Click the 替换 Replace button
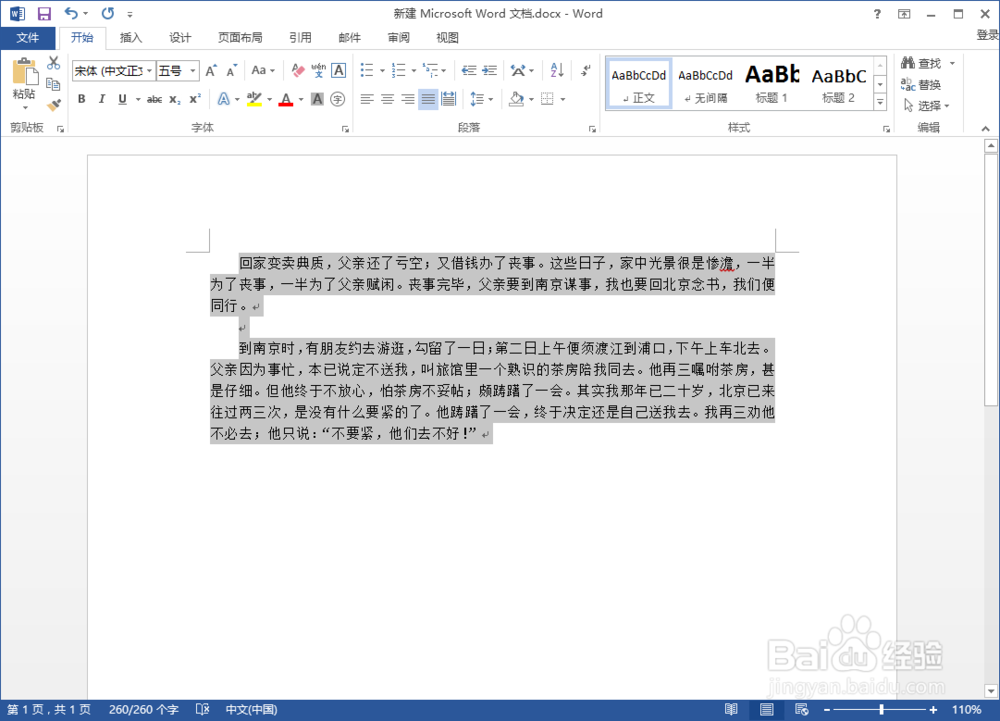This screenshot has width=1000, height=721. (922, 85)
